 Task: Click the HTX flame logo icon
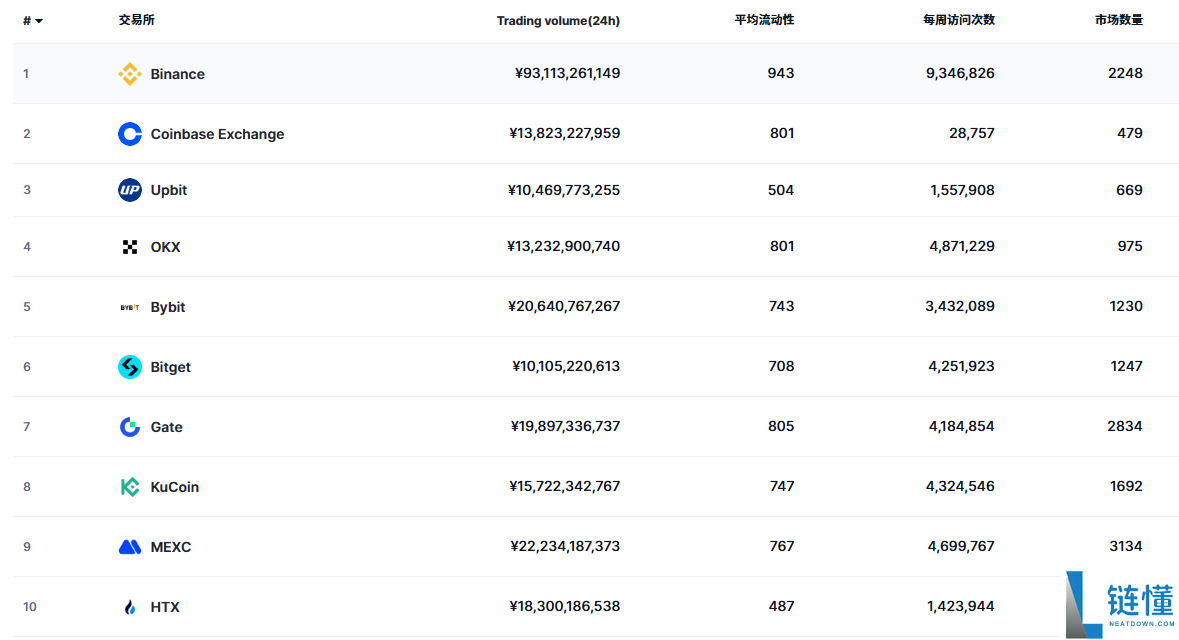(x=129, y=607)
